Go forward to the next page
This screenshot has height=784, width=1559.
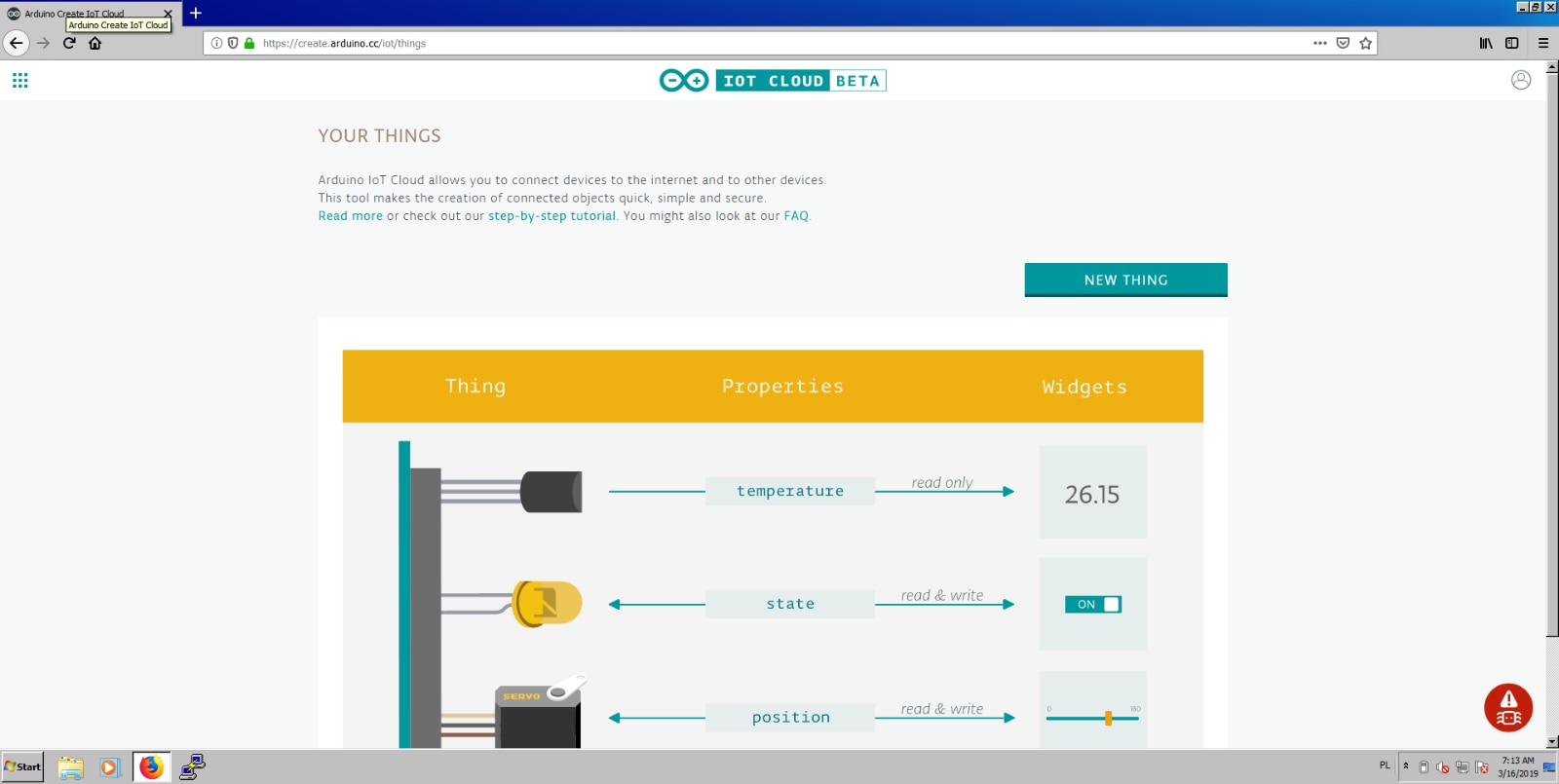(43, 43)
